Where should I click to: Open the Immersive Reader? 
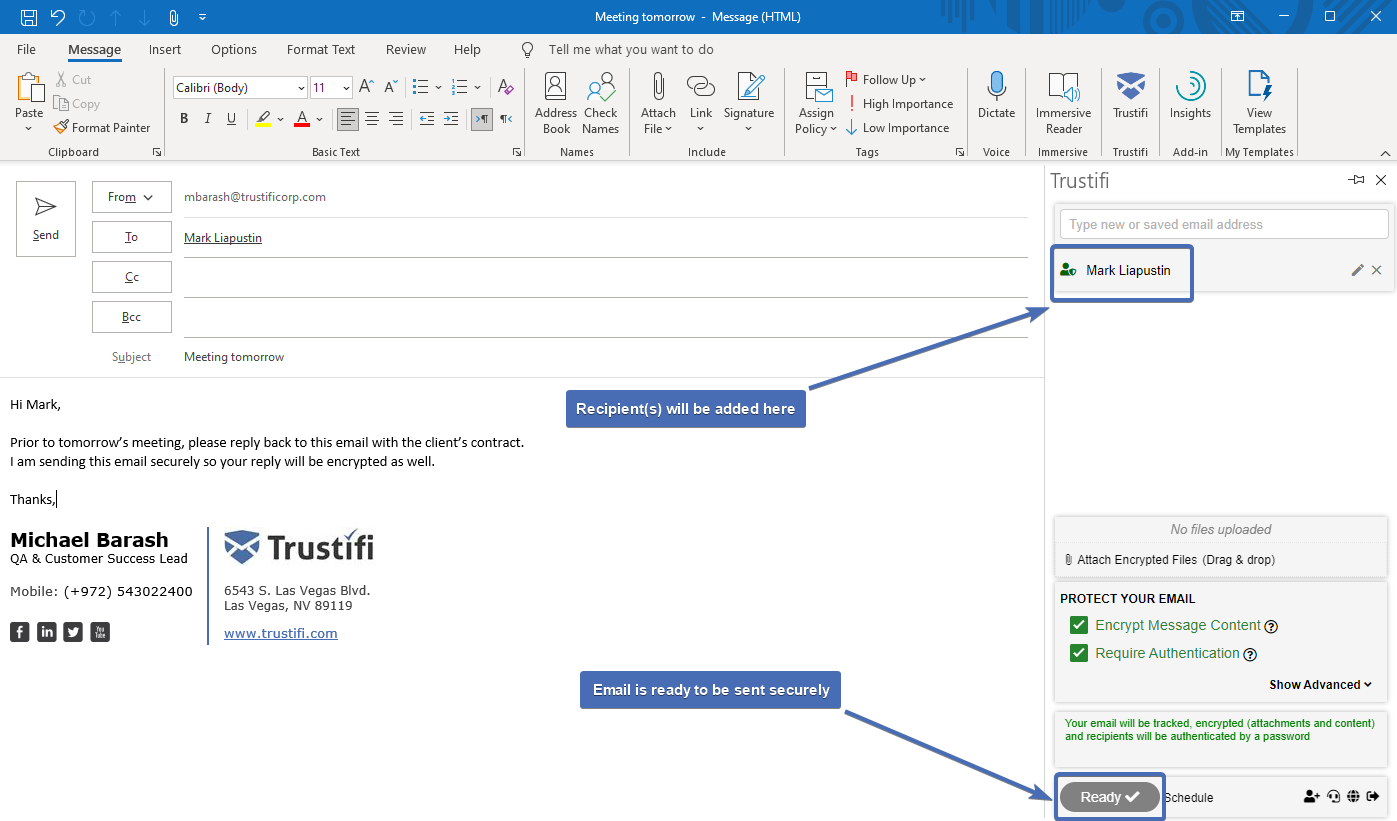pyautogui.click(x=1063, y=103)
